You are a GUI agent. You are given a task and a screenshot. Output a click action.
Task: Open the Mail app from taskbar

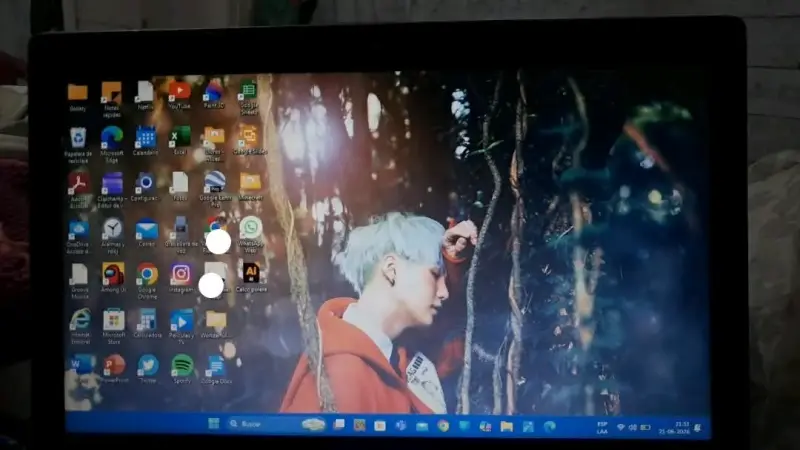(422, 426)
